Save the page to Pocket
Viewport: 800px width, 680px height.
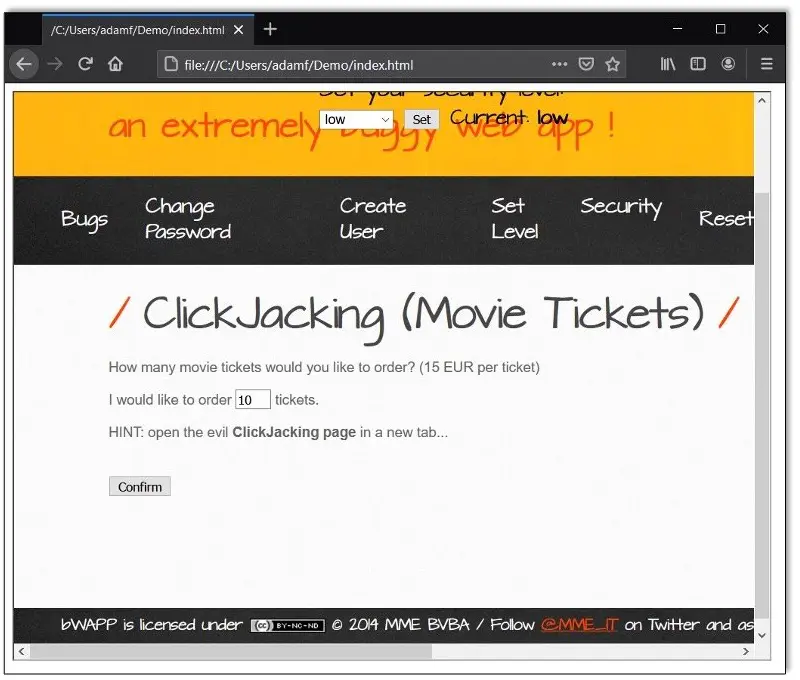(x=586, y=63)
